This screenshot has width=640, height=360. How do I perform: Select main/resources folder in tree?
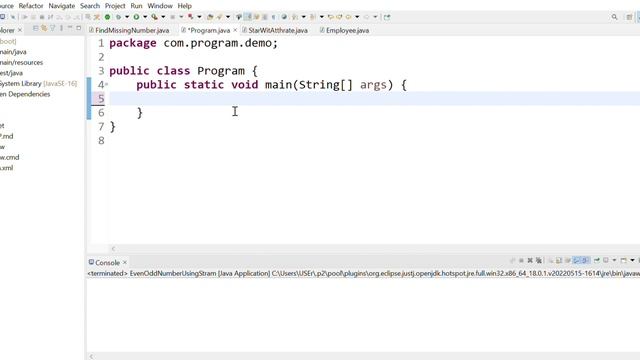[21, 62]
